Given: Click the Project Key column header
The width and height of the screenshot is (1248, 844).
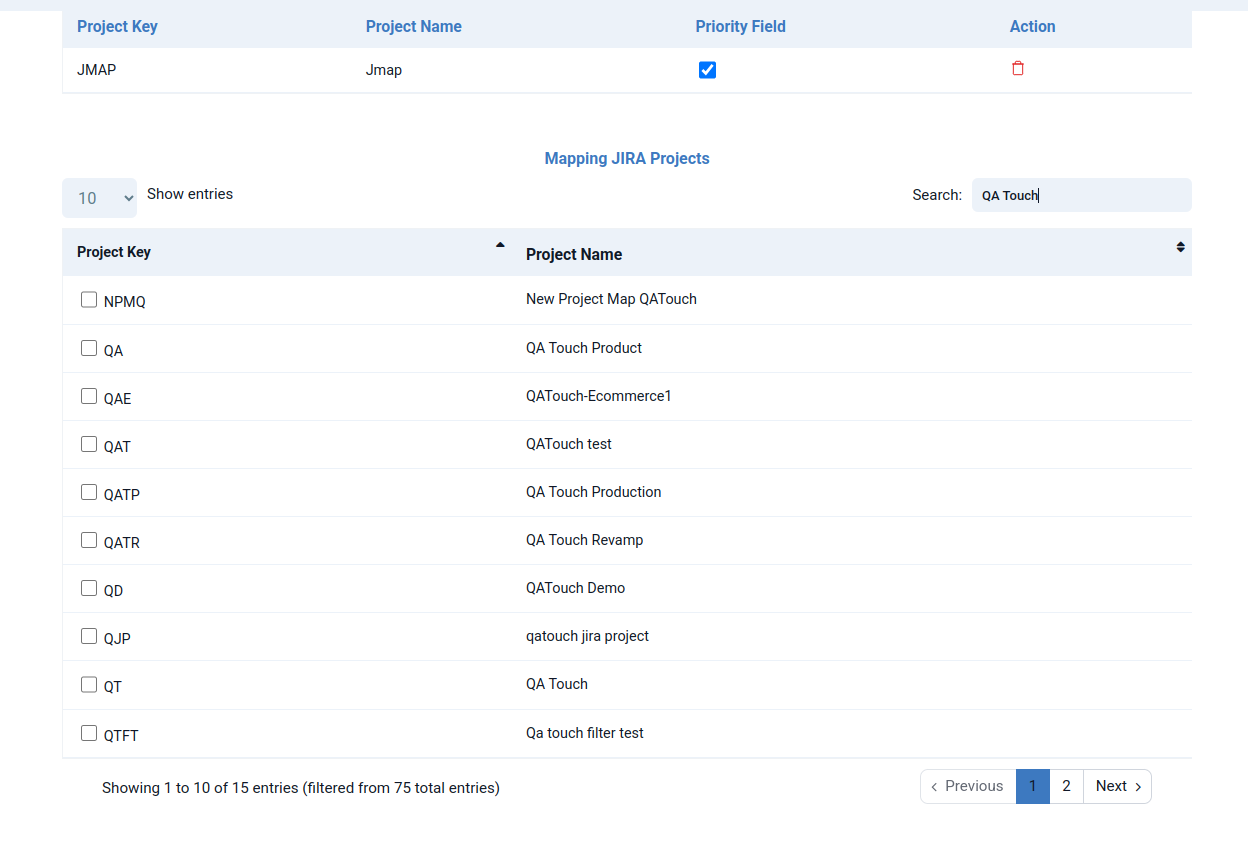Looking at the screenshot, I should 114,252.
